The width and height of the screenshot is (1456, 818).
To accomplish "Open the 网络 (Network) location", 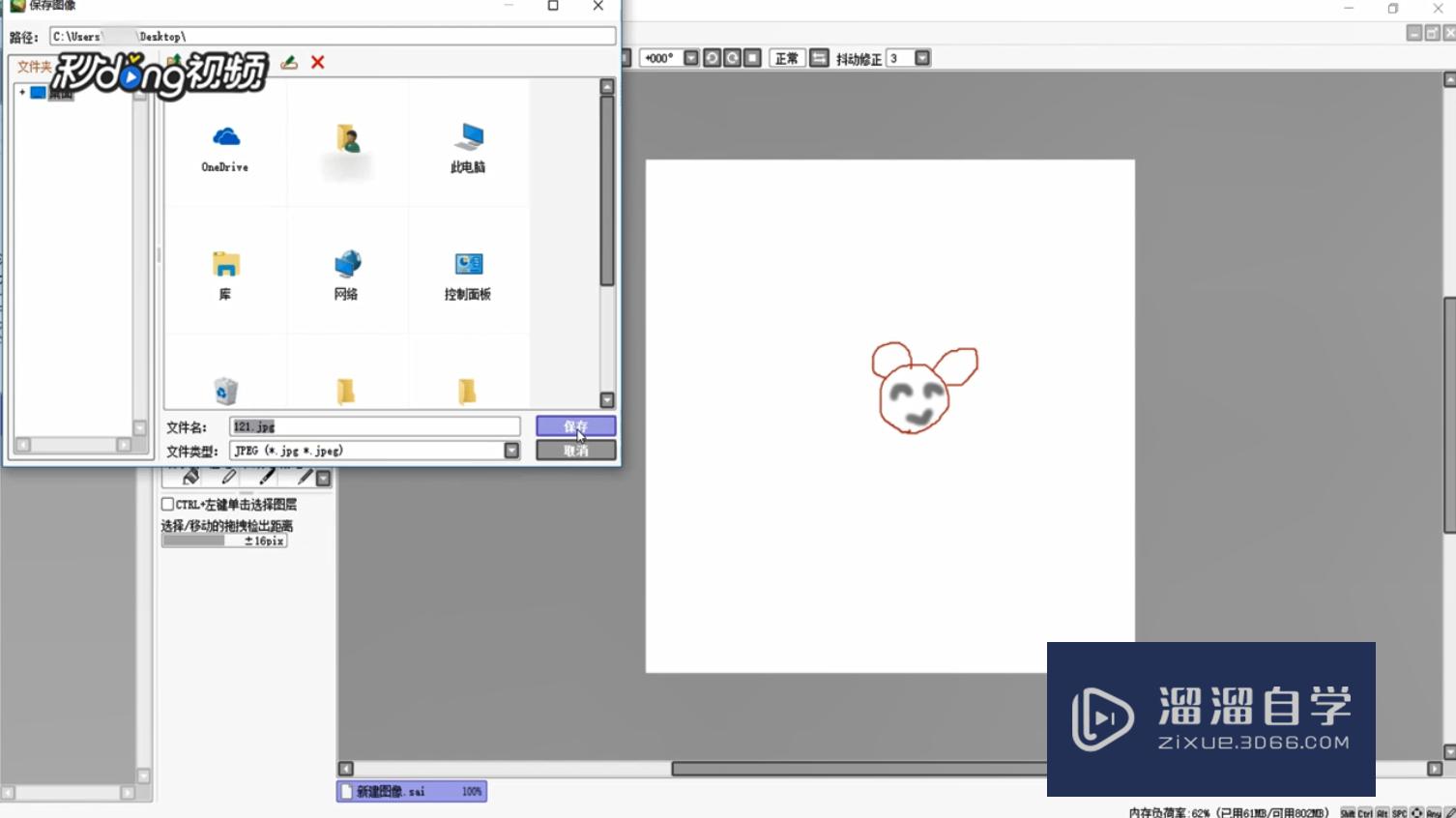I will 347,275.
